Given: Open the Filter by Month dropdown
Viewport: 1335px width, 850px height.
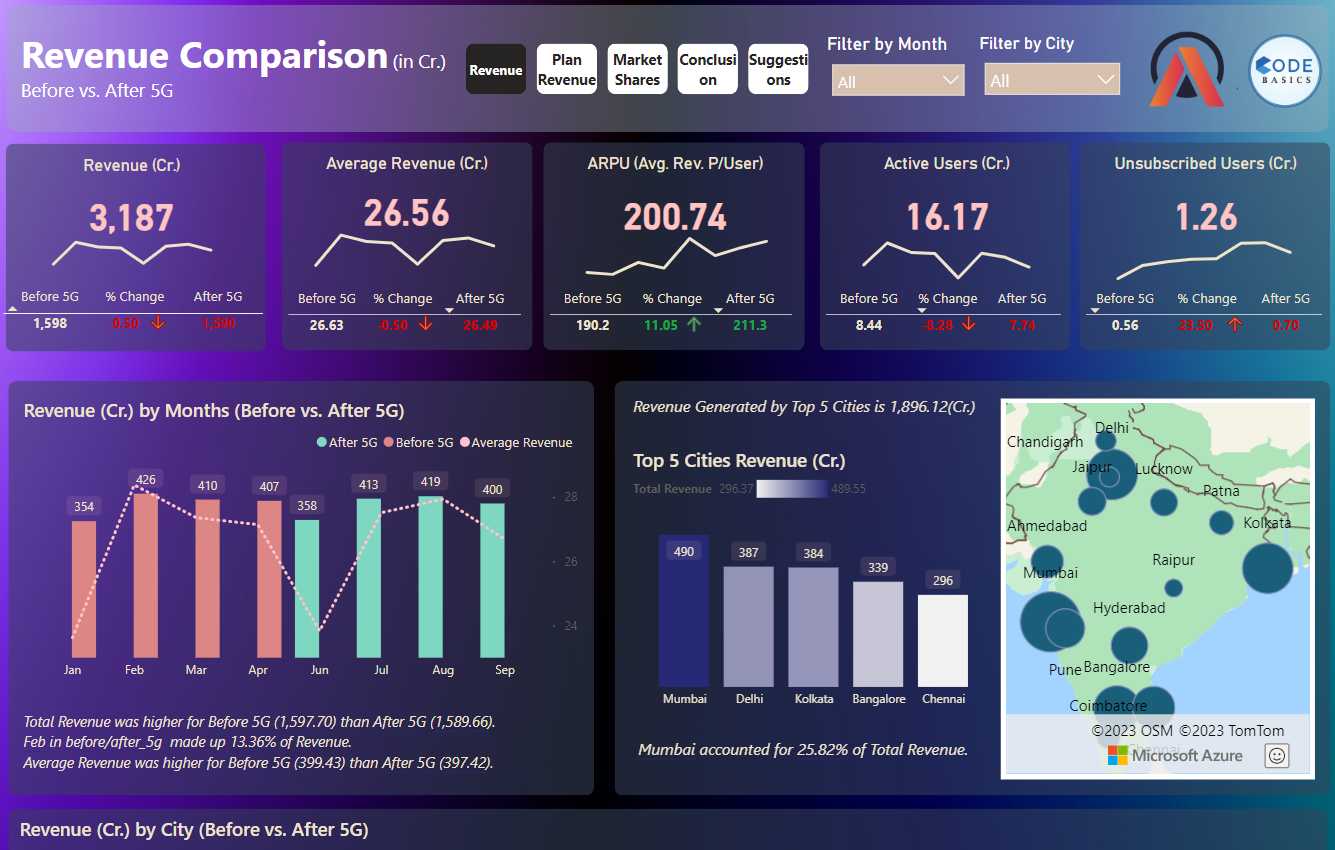Looking at the screenshot, I should [x=897, y=81].
